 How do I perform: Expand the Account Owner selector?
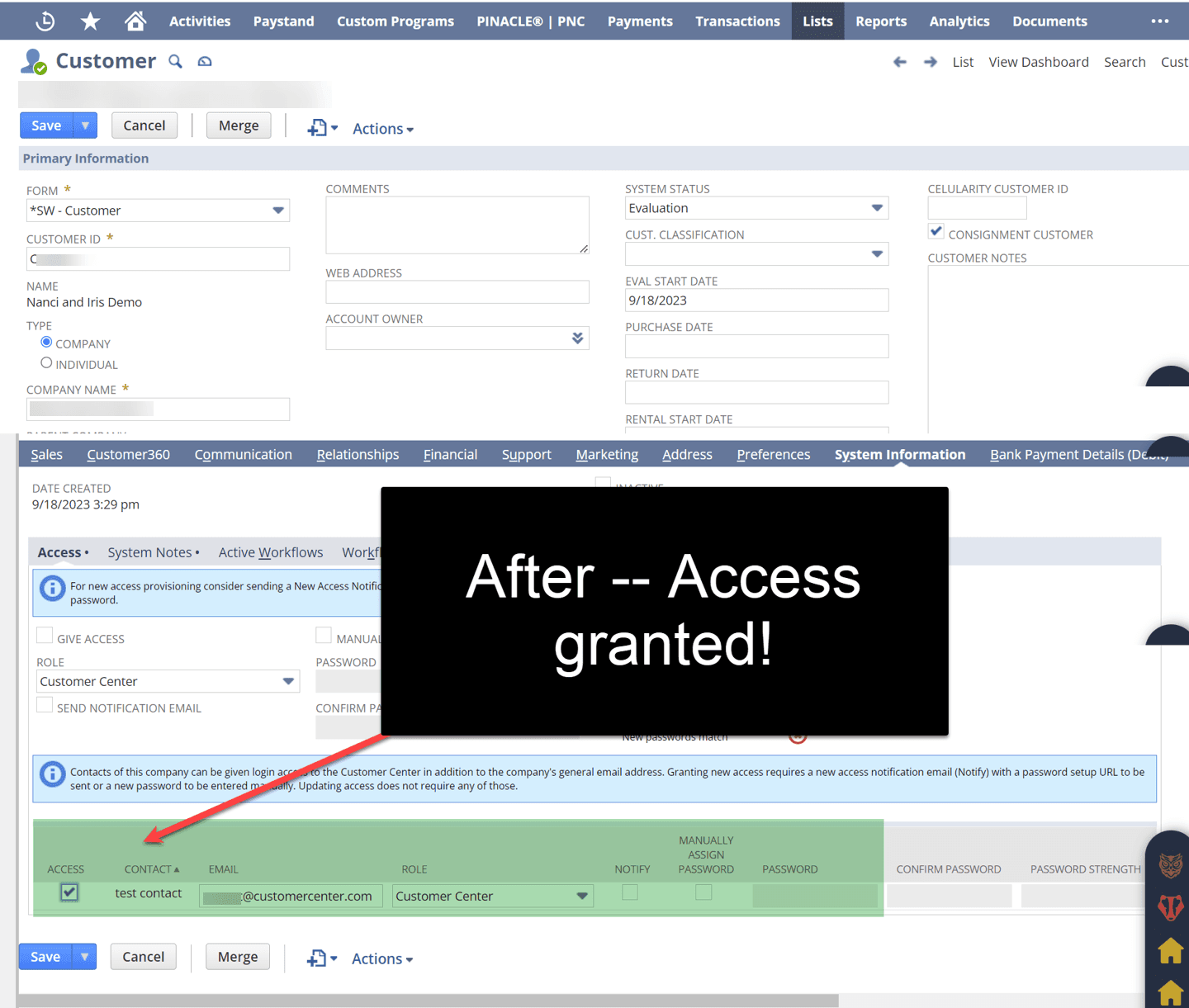coord(577,338)
